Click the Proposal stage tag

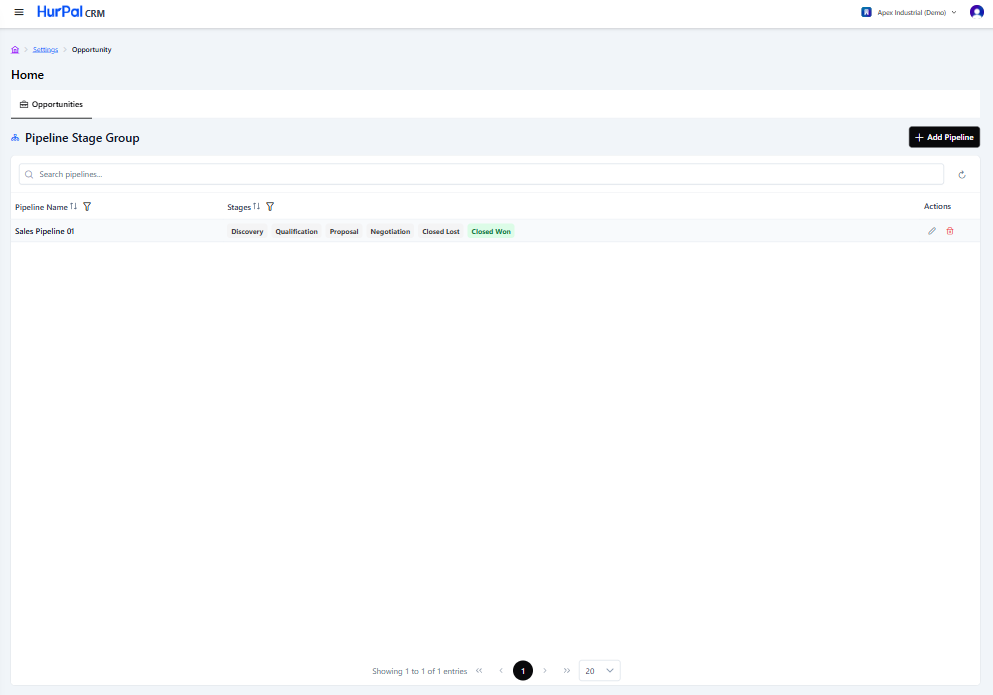[344, 231]
